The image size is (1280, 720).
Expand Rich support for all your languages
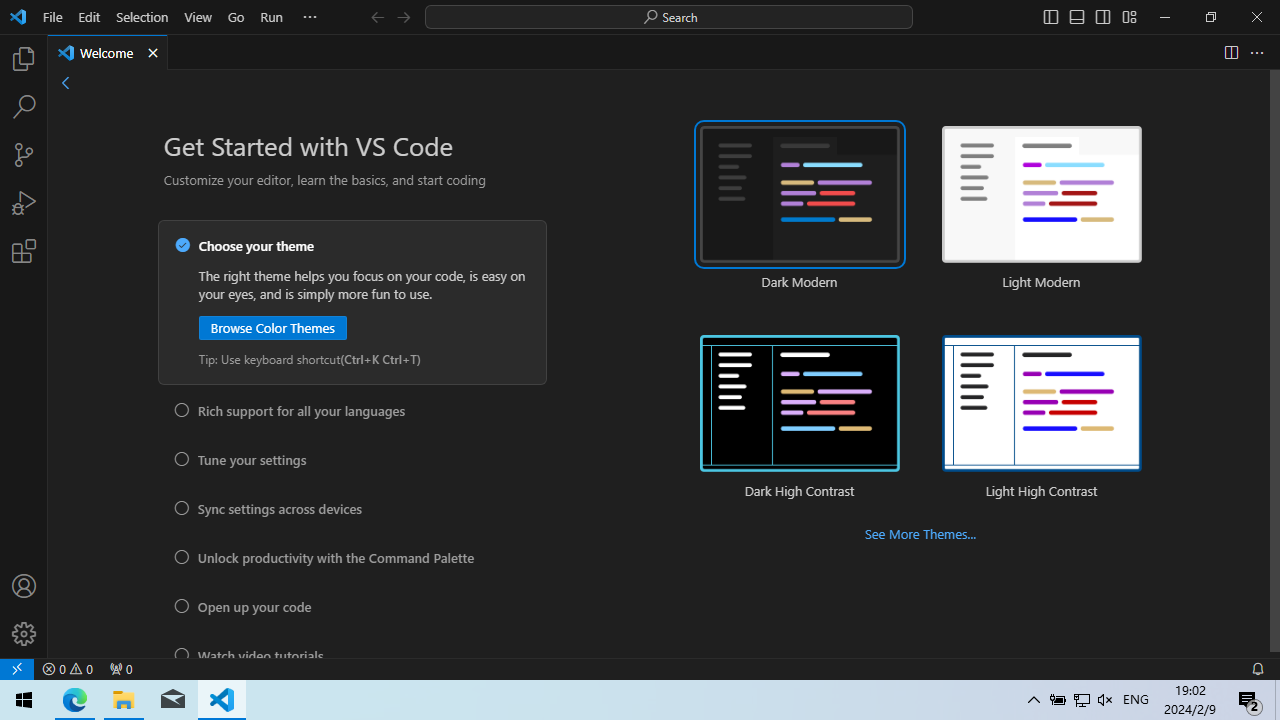pos(301,411)
